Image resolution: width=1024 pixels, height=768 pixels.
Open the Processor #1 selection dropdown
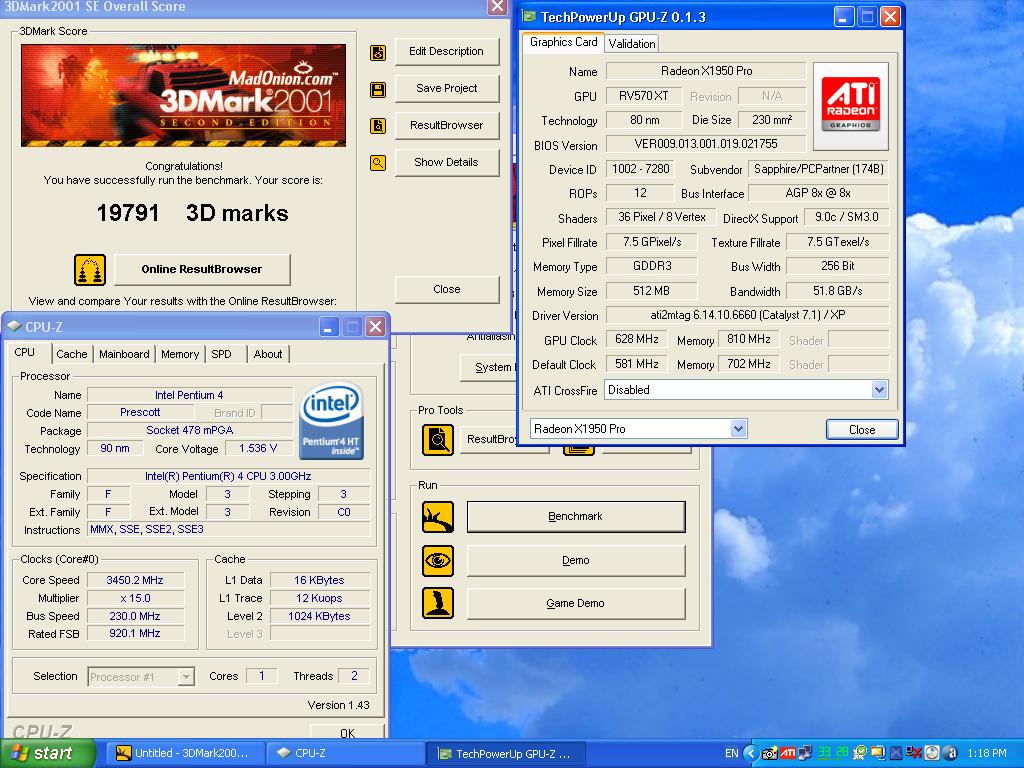pyautogui.click(x=186, y=677)
